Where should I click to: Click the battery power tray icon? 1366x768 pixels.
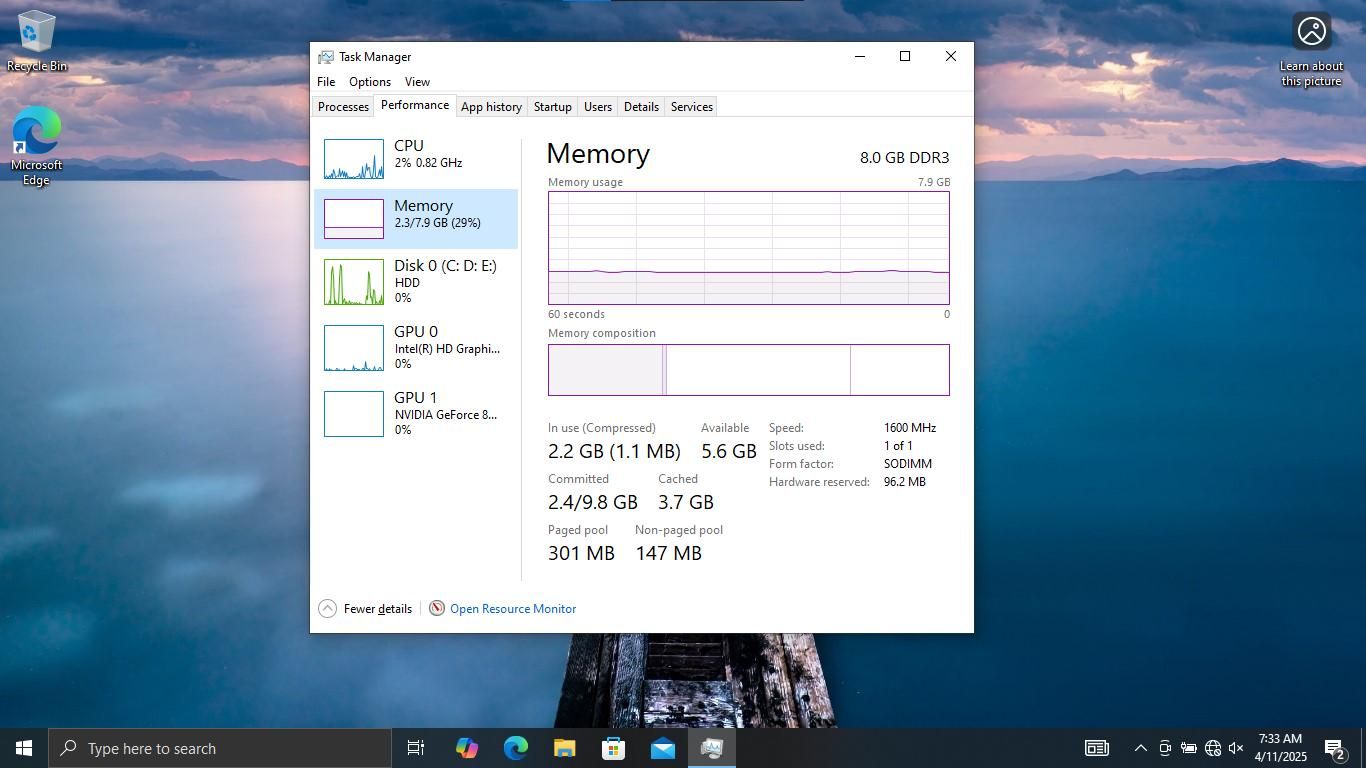(1189, 748)
